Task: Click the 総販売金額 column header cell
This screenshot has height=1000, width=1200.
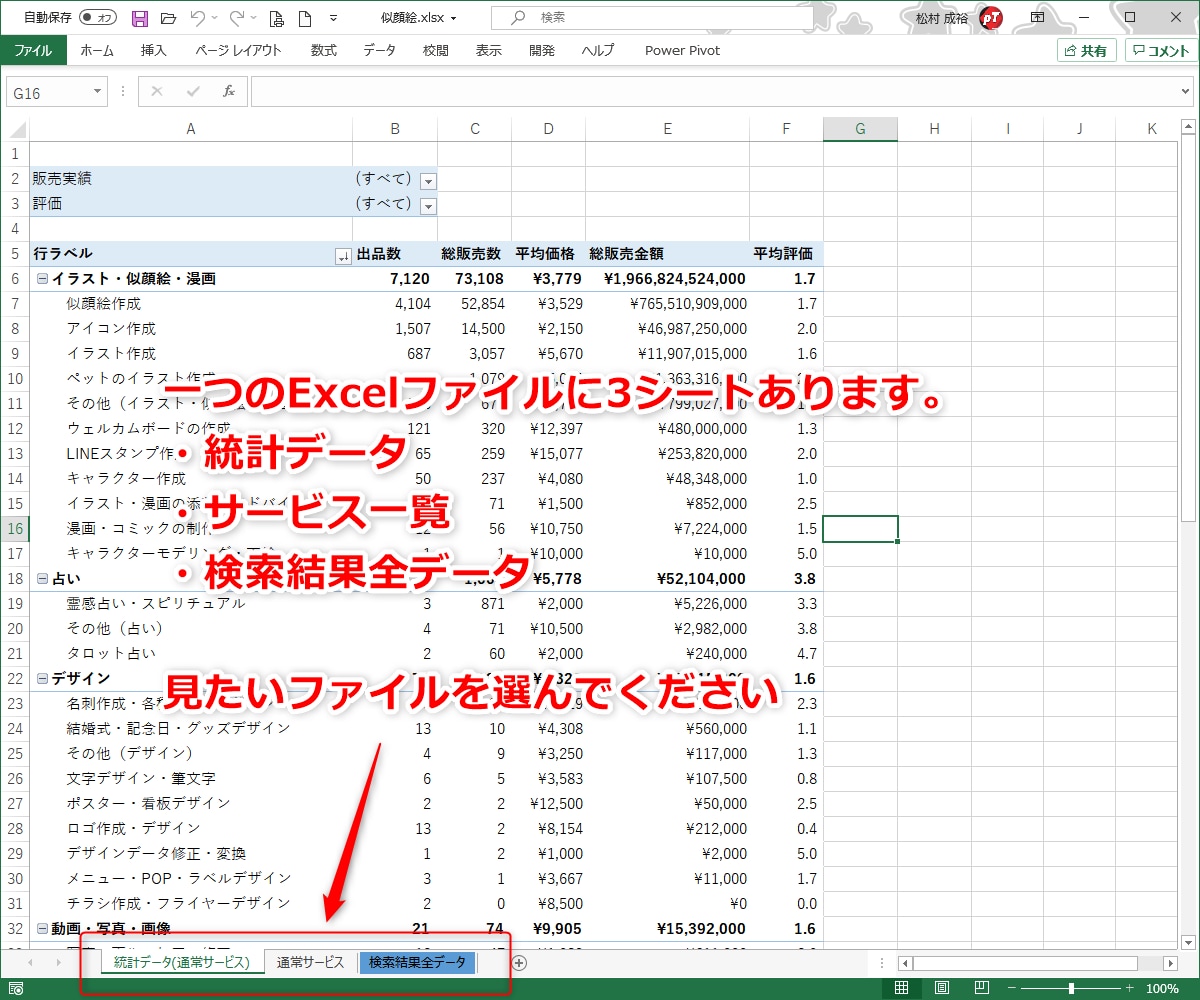Action: (x=667, y=254)
